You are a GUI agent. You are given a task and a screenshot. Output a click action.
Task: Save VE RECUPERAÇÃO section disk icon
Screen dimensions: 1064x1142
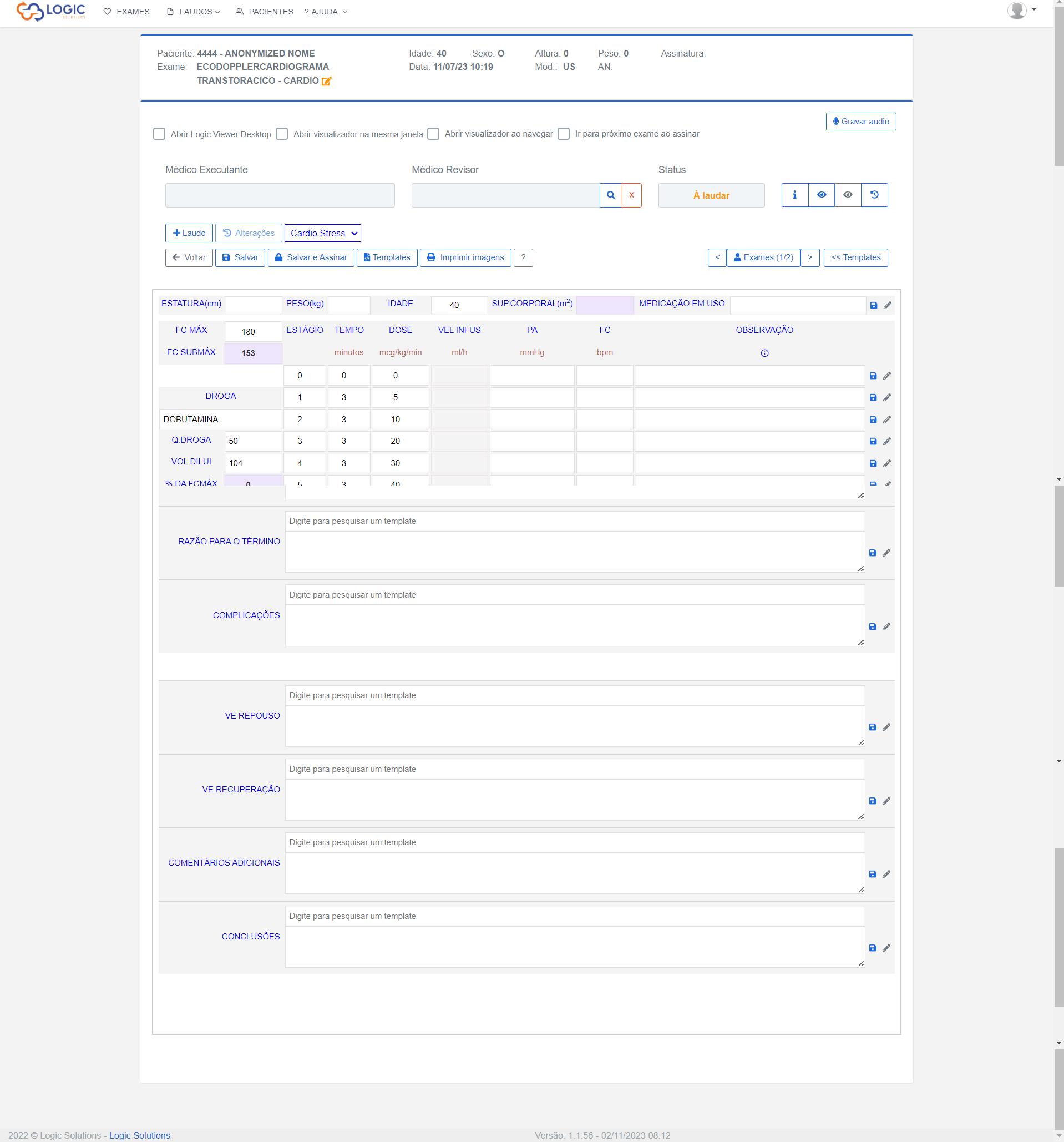pos(872,801)
